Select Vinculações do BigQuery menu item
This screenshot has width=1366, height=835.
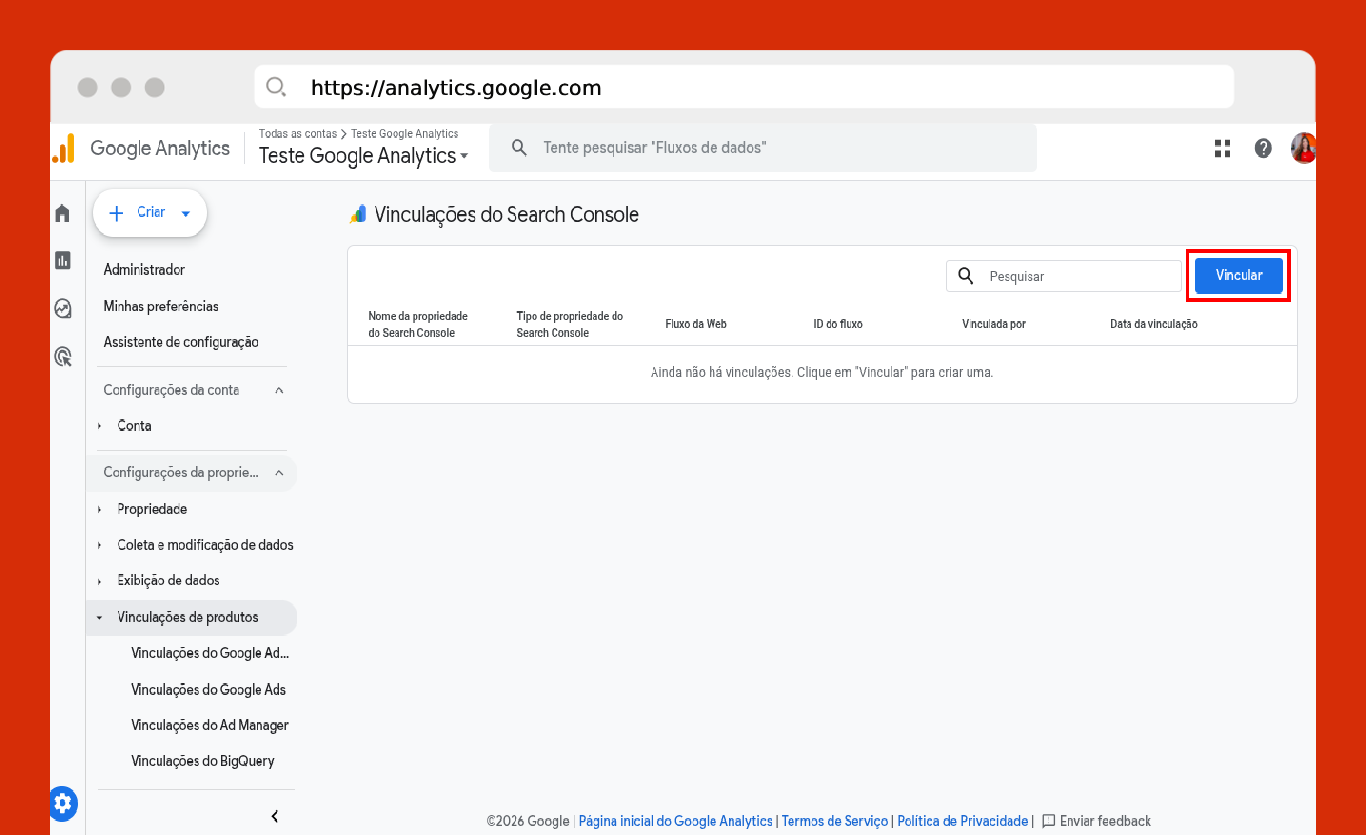202,761
